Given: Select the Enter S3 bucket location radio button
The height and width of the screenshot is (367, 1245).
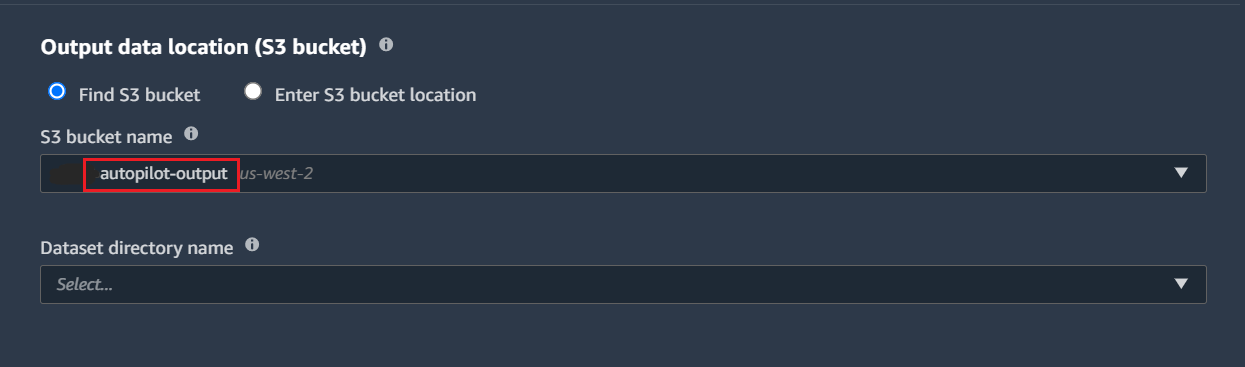Looking at the screenshot, I should click(x=253, y=92).
